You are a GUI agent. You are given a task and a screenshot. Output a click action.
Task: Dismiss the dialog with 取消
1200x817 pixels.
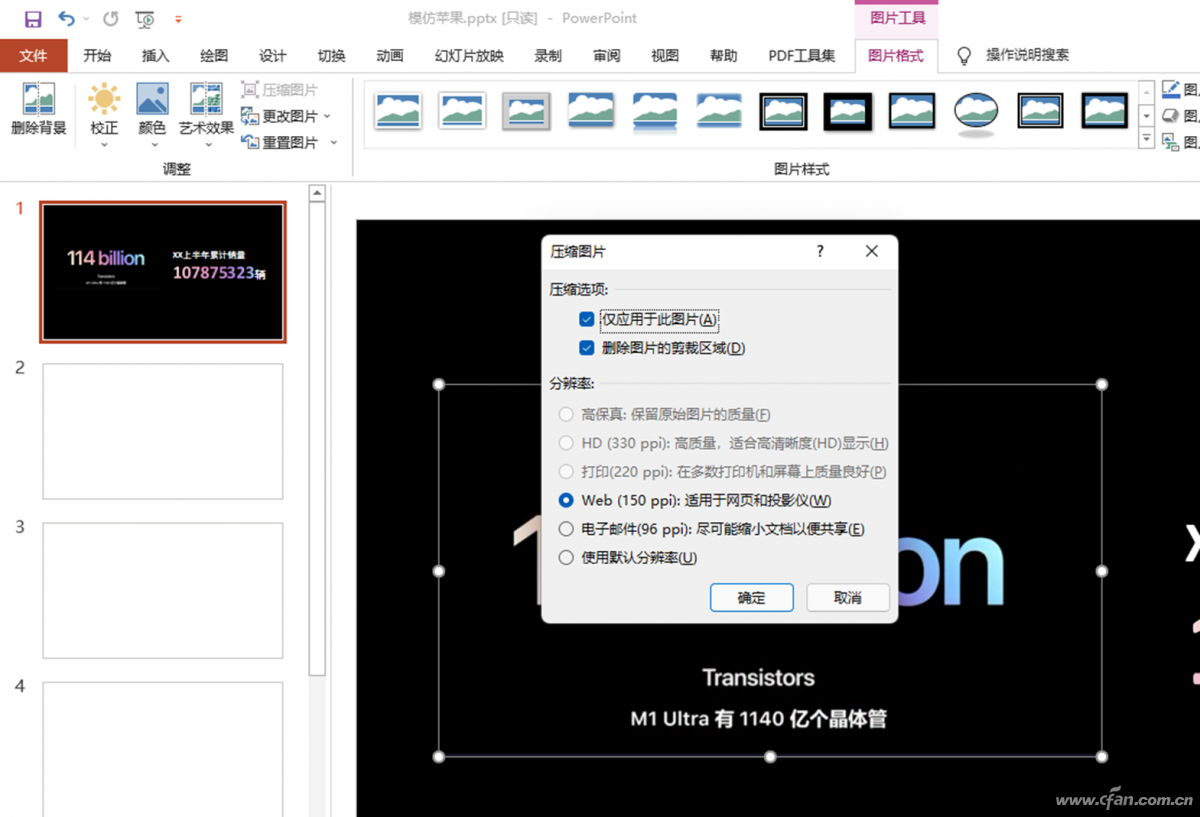[848, 597]
